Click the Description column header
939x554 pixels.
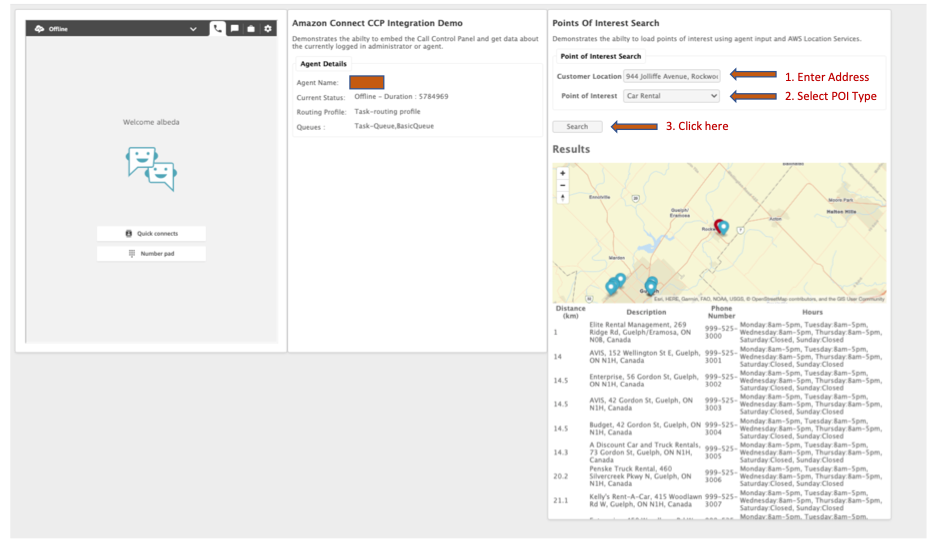pos(646,312)
